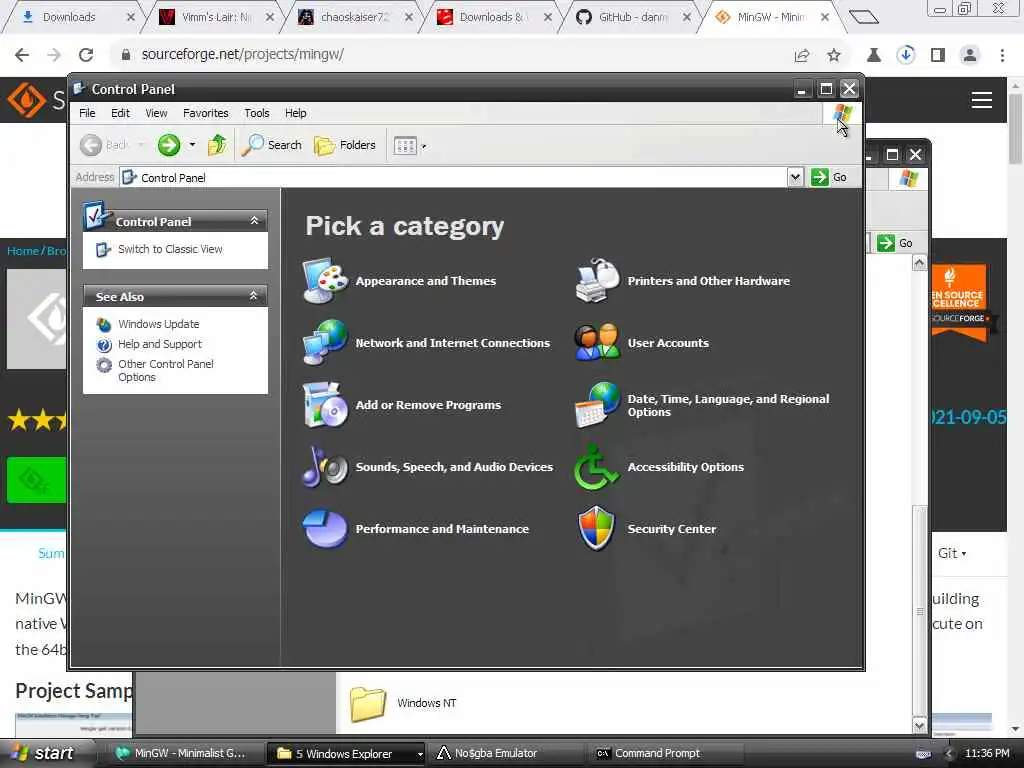The width and height of the screenshot is (1024, 768).
Task: Click Switch to Classic View link
Action: click(170, 249)
